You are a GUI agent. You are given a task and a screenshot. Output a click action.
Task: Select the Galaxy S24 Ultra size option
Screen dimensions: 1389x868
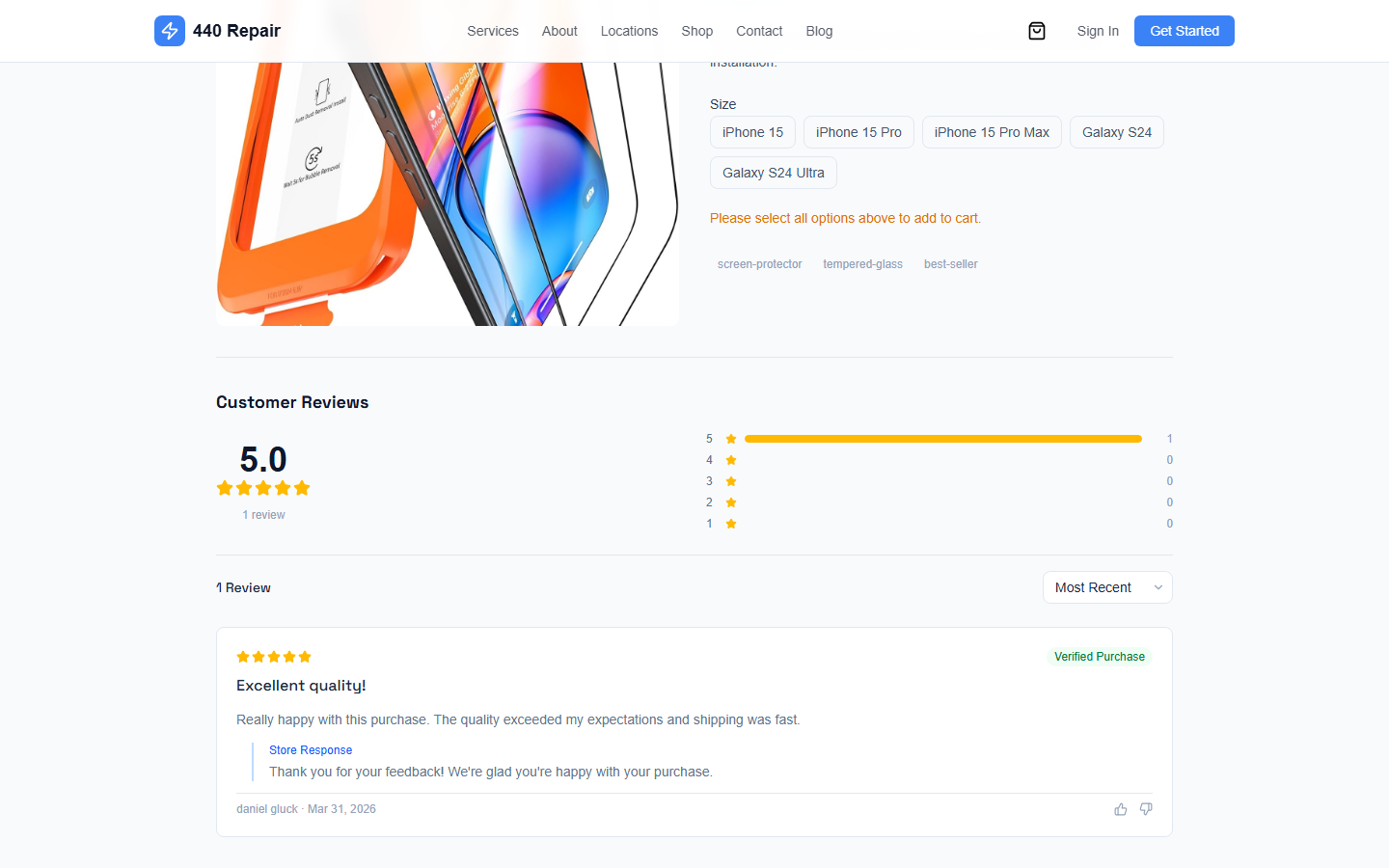773,173
